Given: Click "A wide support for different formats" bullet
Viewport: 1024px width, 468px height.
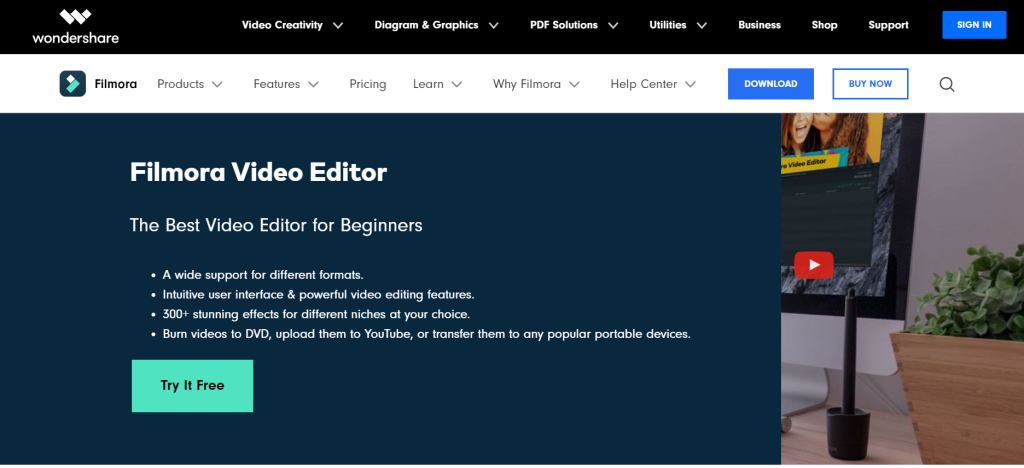Looking at the screenshot, I should pos(263,275).
